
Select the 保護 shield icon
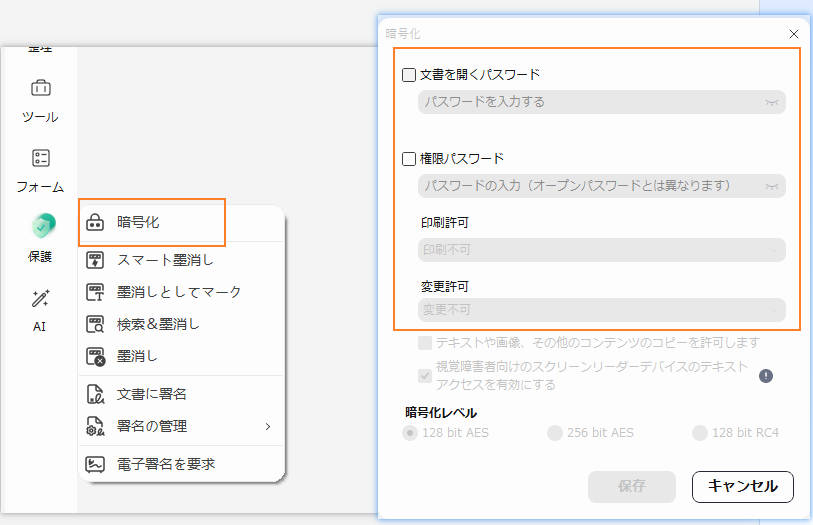pyautogui.click(x=41, y=226)
